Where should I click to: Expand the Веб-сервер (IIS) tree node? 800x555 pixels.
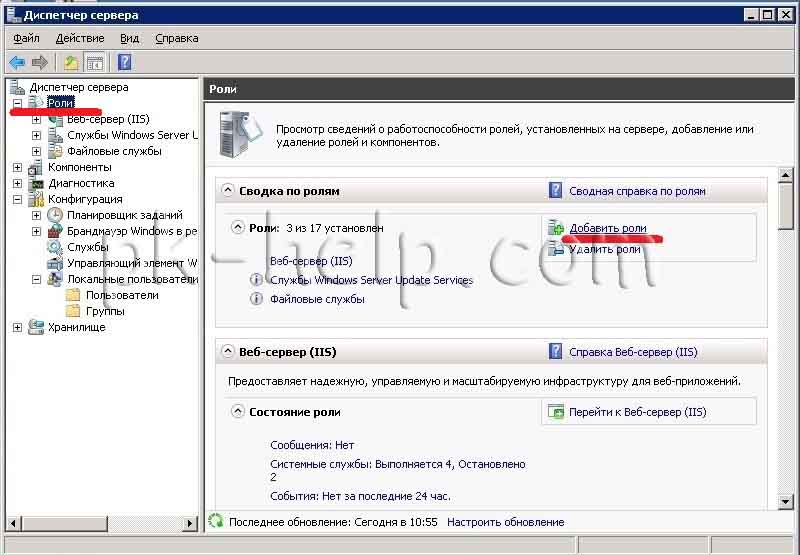36,119
